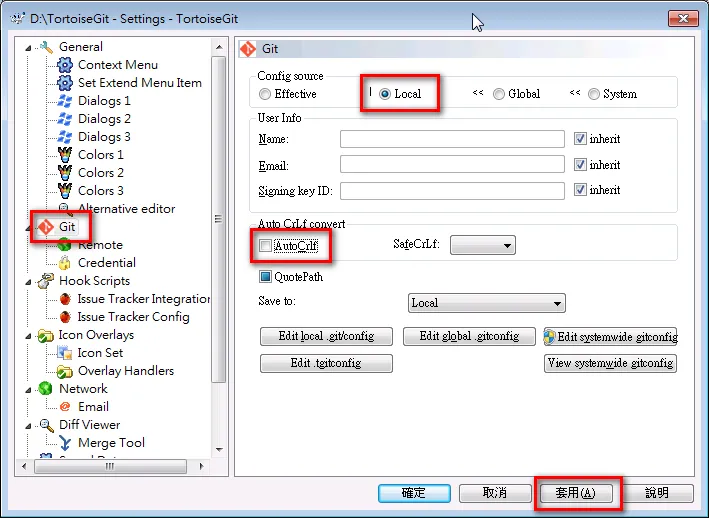
Task: Open the Remote settings page
Action: point(100,245)
